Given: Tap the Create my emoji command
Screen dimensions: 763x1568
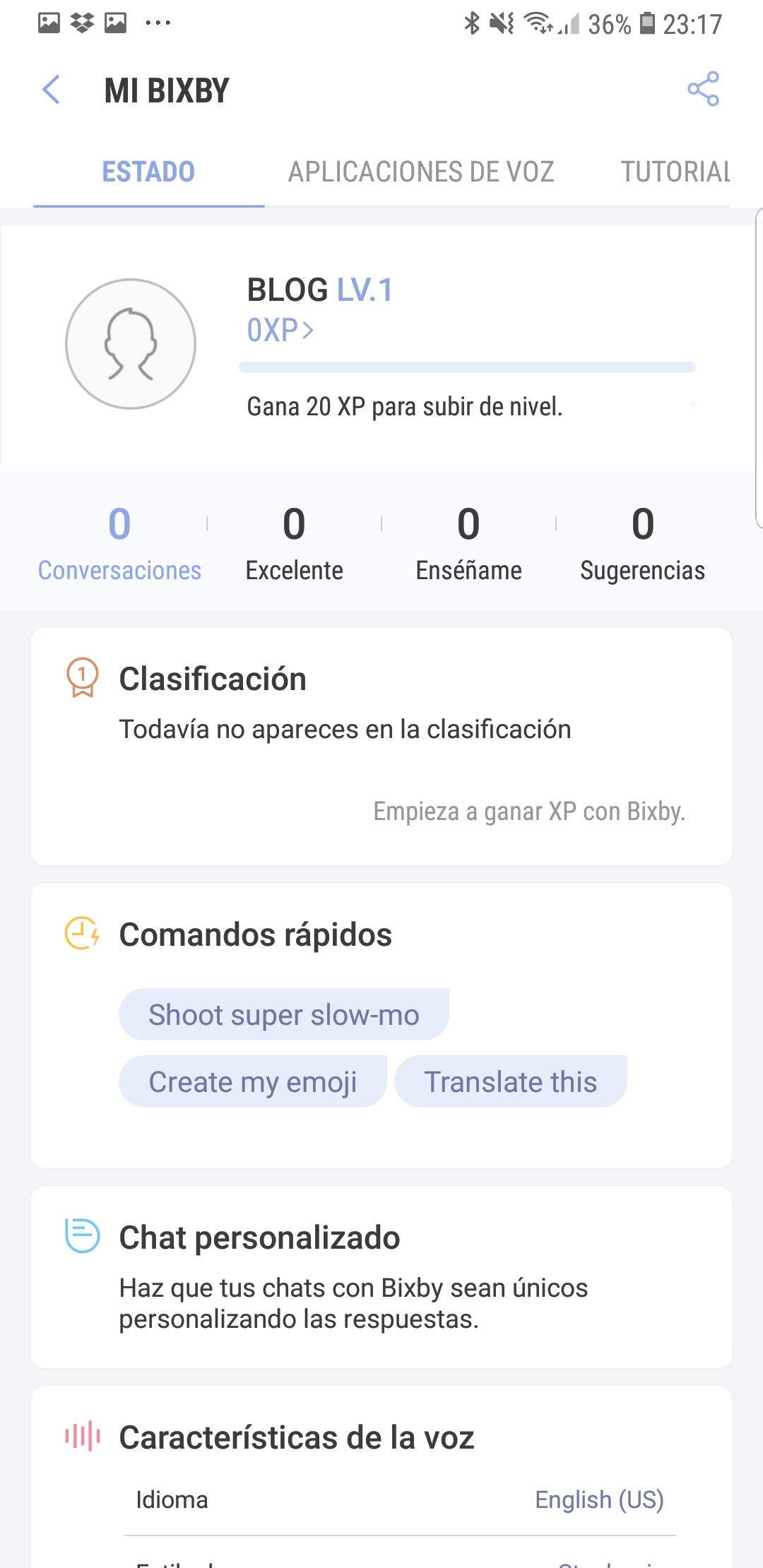Looking at the screenshot, I should (x=253, y=1082).
